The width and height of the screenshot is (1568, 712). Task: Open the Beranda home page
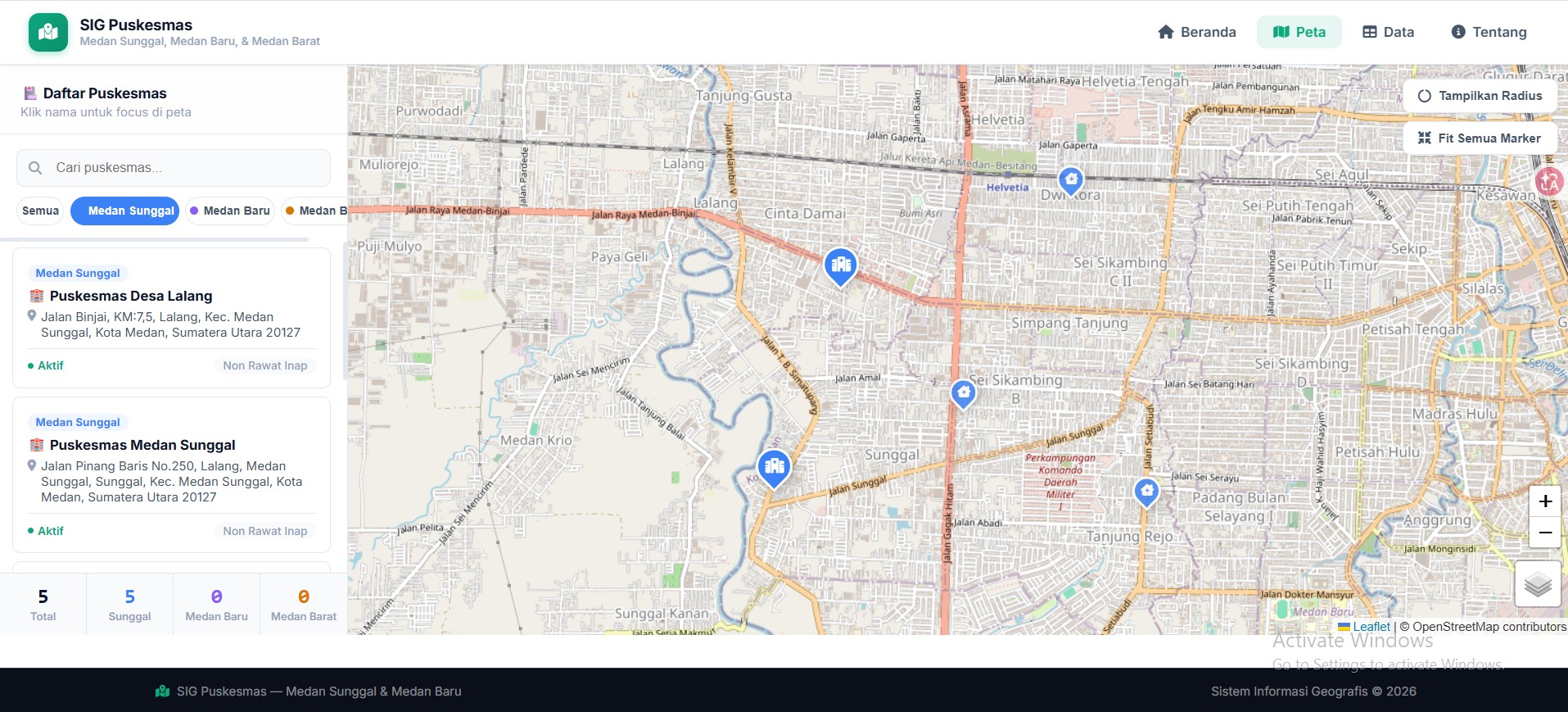(x=1196, y=32)
